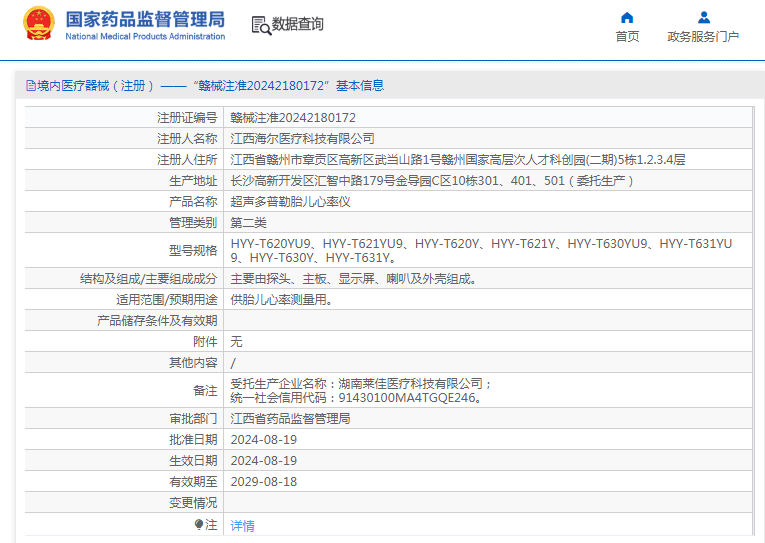Select the model list starting HYY-T620YU9

pos(481,250)
